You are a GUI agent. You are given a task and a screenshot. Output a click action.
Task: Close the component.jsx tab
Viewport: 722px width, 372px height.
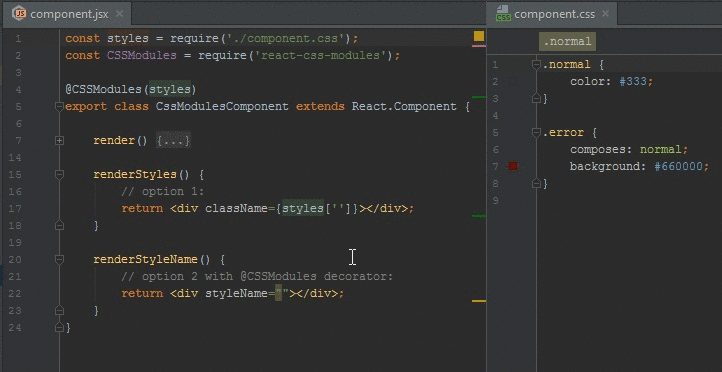pyautogui.click(x=119, y=14)
